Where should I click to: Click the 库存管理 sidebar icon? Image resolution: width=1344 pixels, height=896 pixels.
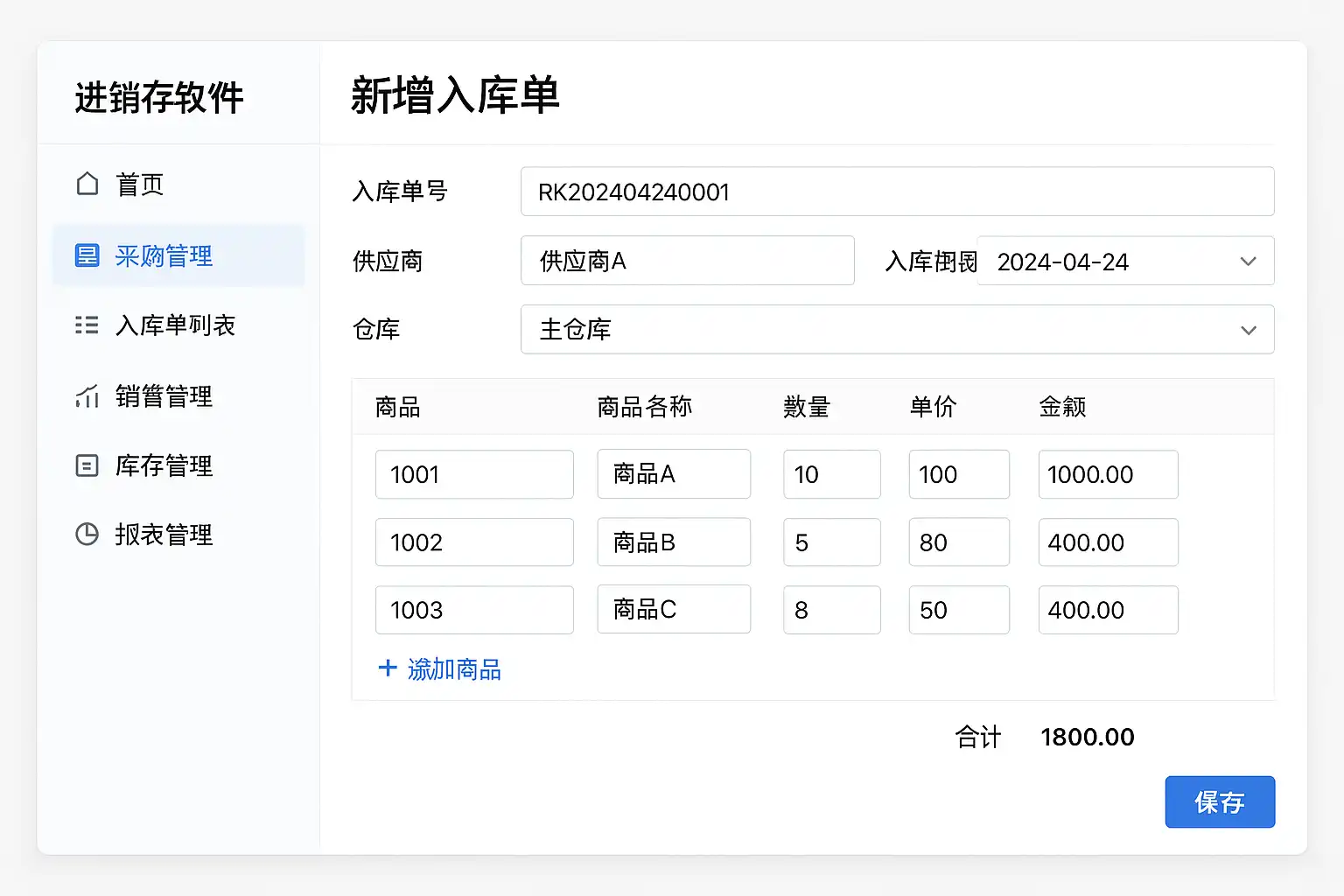click(x=87, y=465)
